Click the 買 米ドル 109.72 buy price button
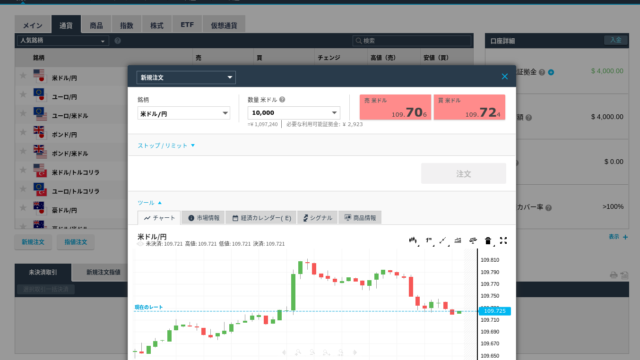 [469, 107]
